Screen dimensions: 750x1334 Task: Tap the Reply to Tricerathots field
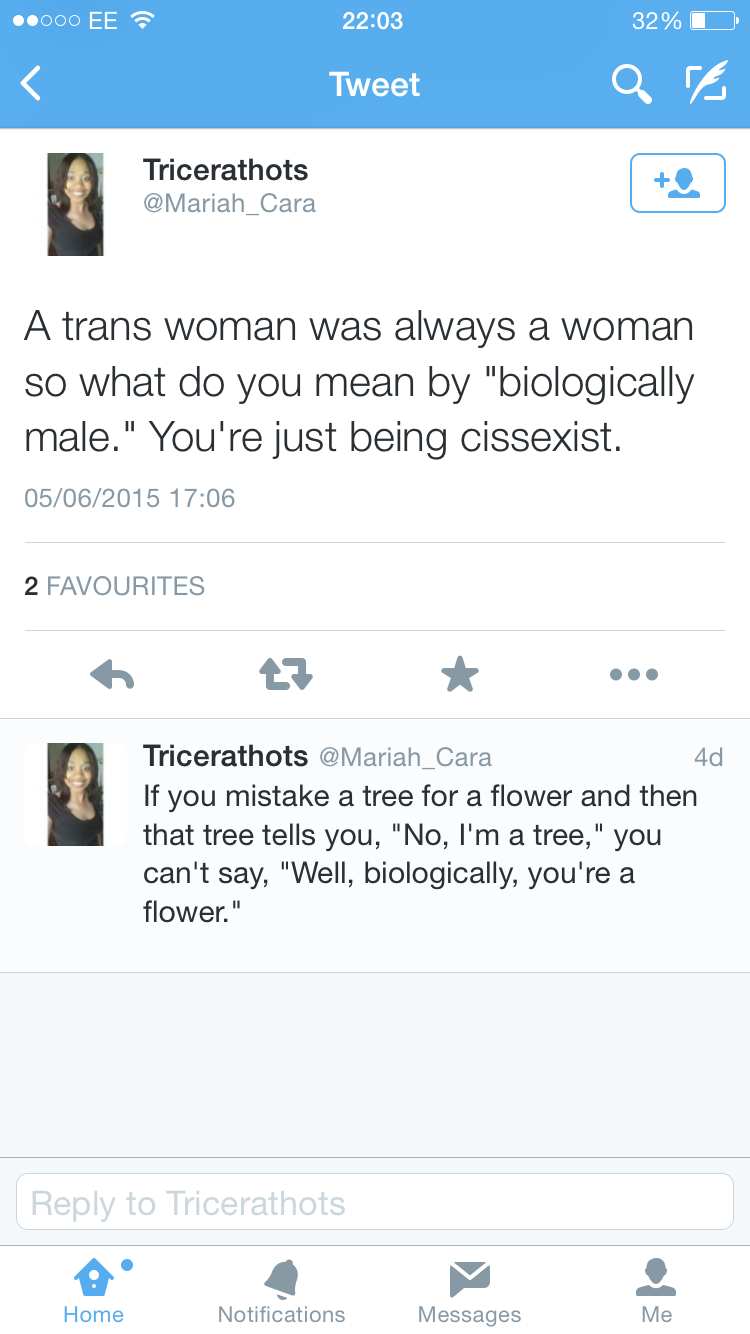click(374, 1202)
